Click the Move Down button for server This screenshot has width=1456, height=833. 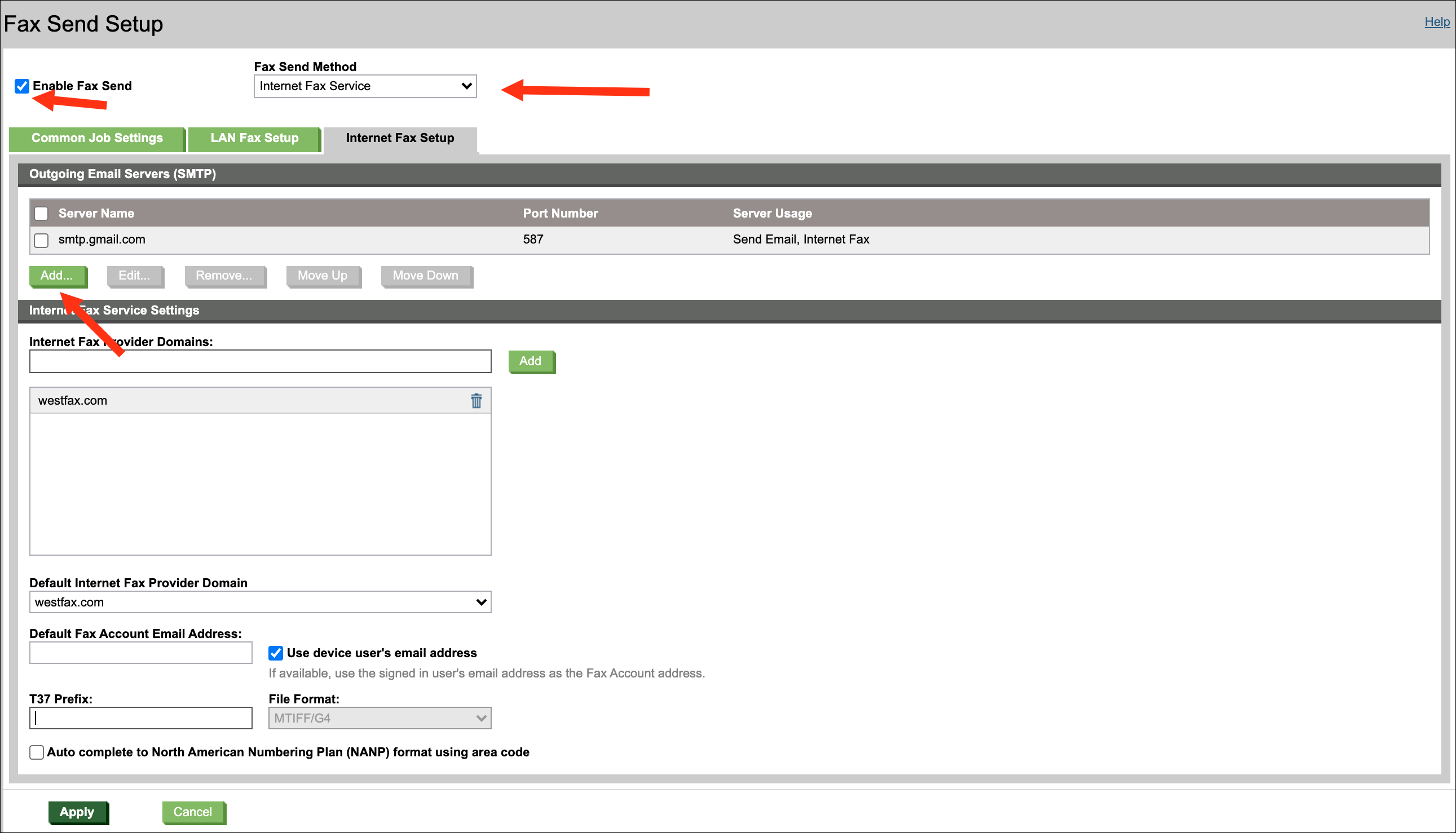pos(424,275)
